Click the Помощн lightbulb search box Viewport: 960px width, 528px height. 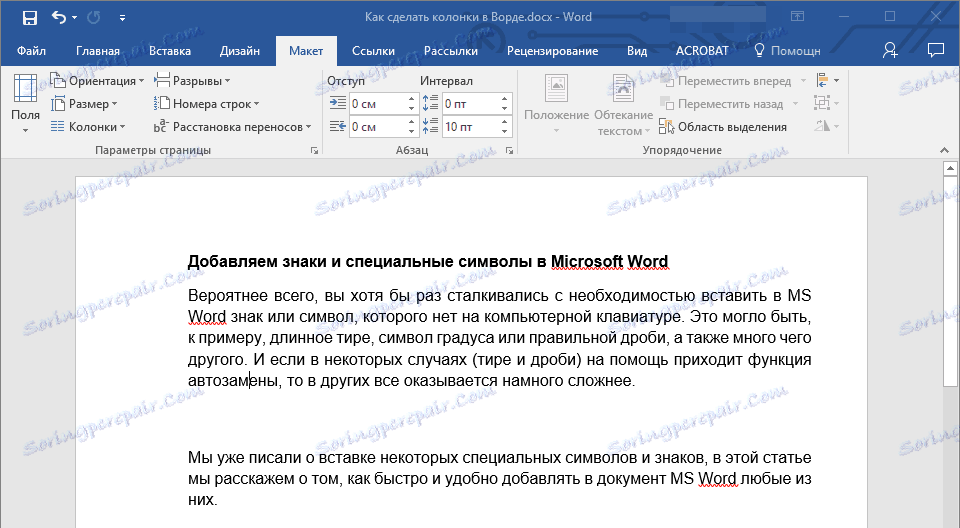click(x=787, y=51)
